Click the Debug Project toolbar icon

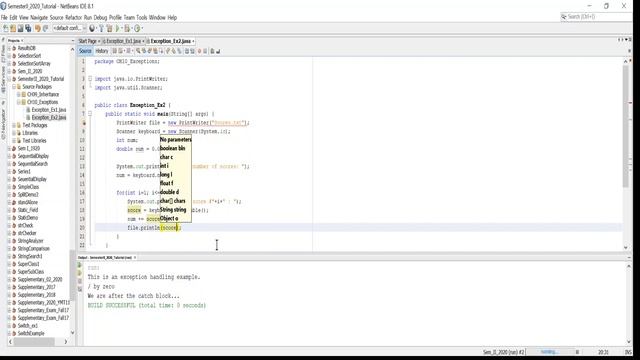127,28
